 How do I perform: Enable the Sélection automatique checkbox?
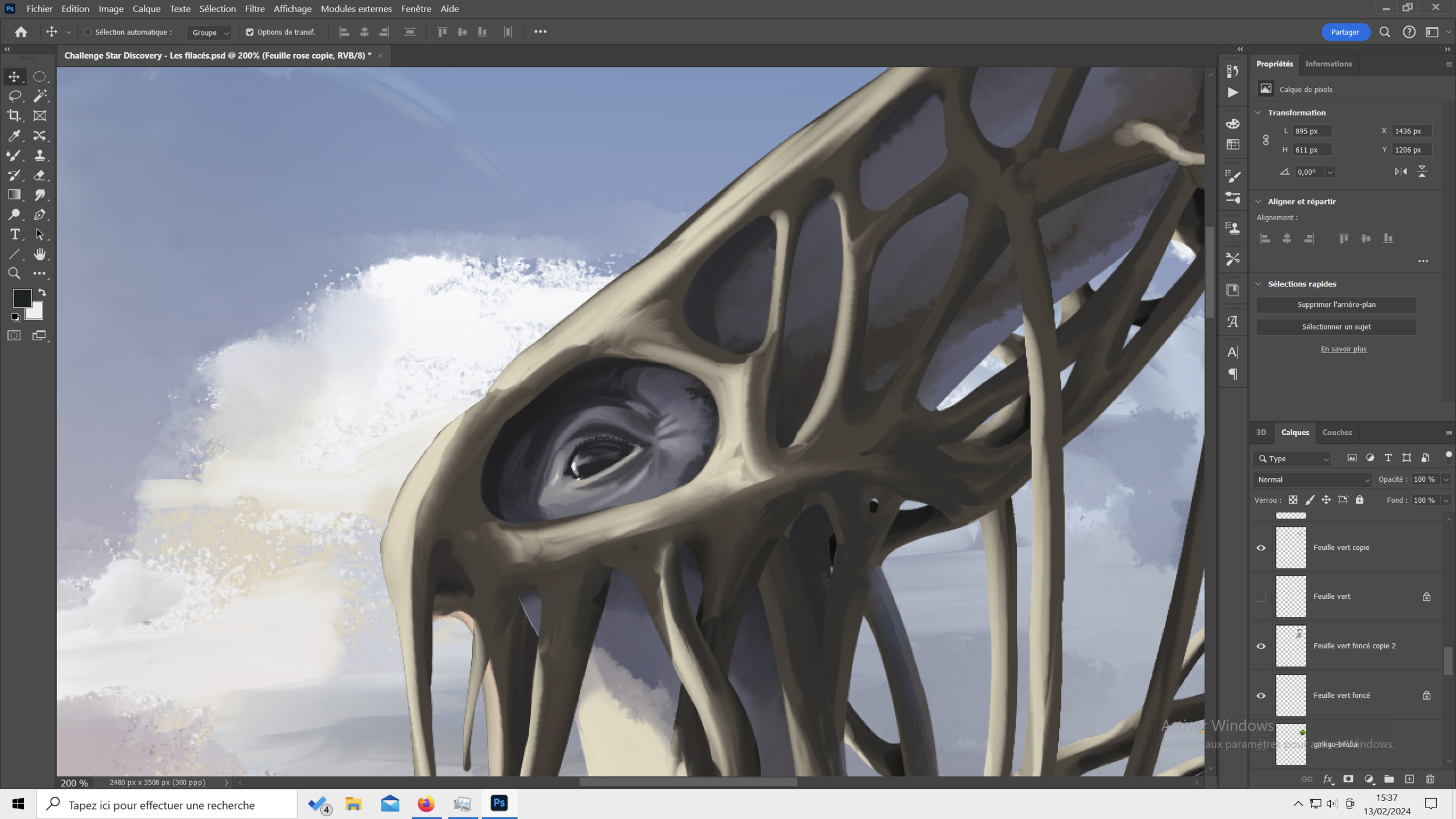(x=88, y=32)
